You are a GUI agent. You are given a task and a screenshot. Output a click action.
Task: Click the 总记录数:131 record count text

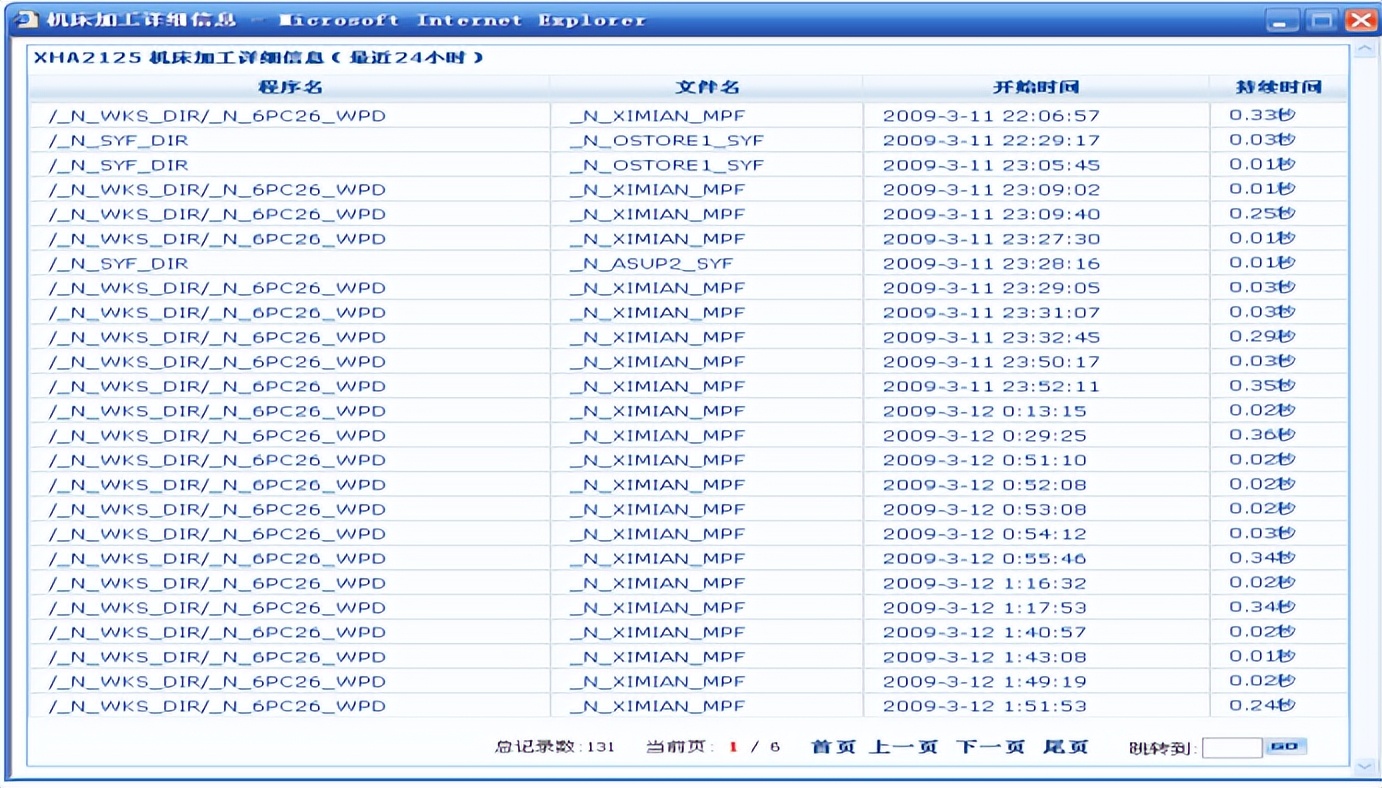pos(554,747)
